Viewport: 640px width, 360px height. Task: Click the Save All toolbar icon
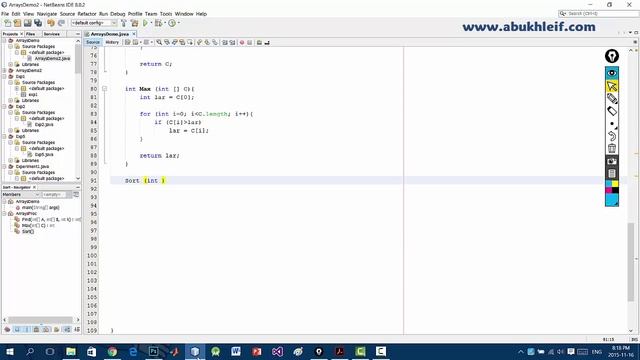(38, 23)
